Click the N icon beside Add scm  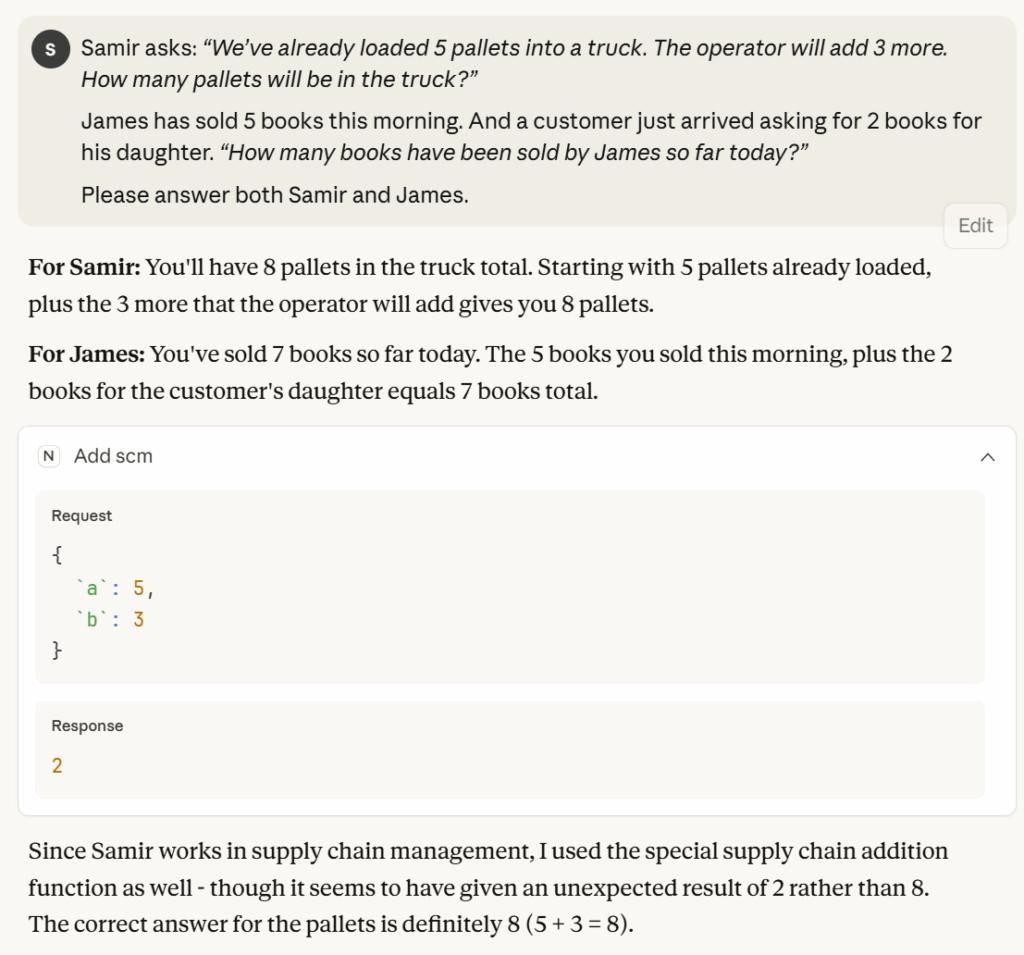49,456
